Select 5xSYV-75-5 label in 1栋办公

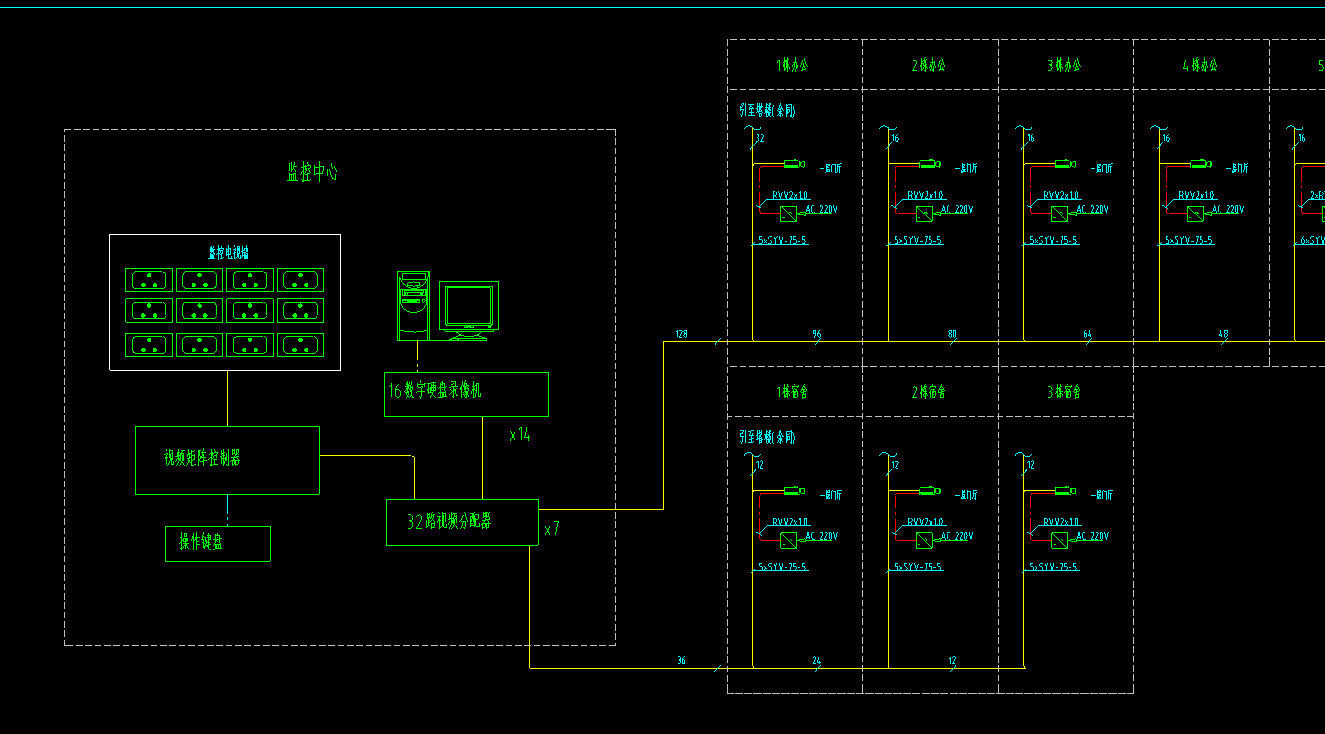coord(782,241)
